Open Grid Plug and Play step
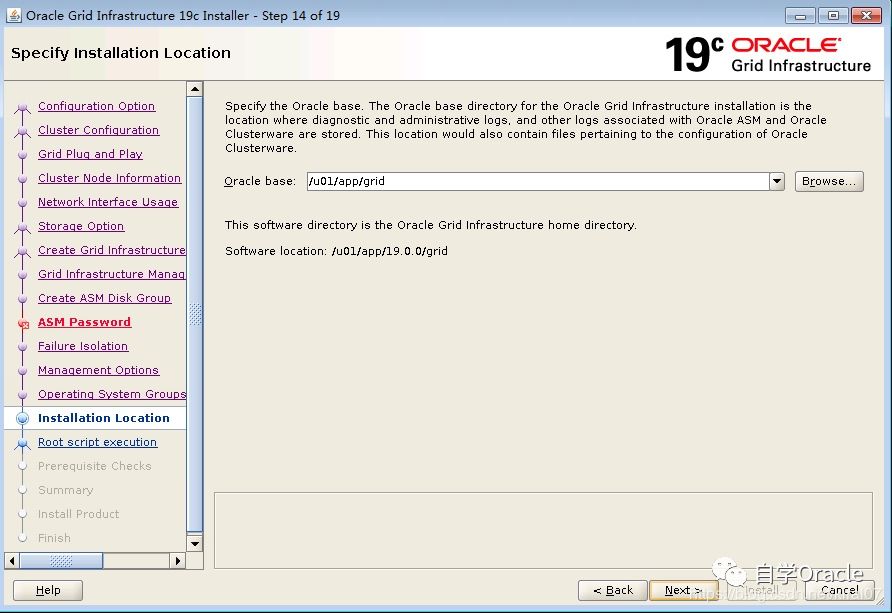Viewport: 892px width, 613px height. pyautogui.click(x=90, y=154)
